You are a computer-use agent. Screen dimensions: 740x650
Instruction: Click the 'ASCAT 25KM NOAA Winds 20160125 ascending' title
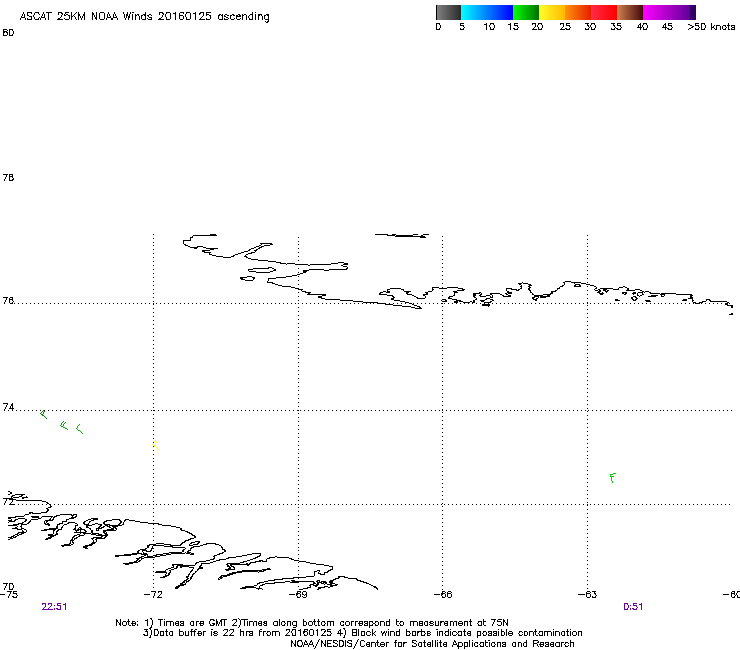[x=144, y=17]
